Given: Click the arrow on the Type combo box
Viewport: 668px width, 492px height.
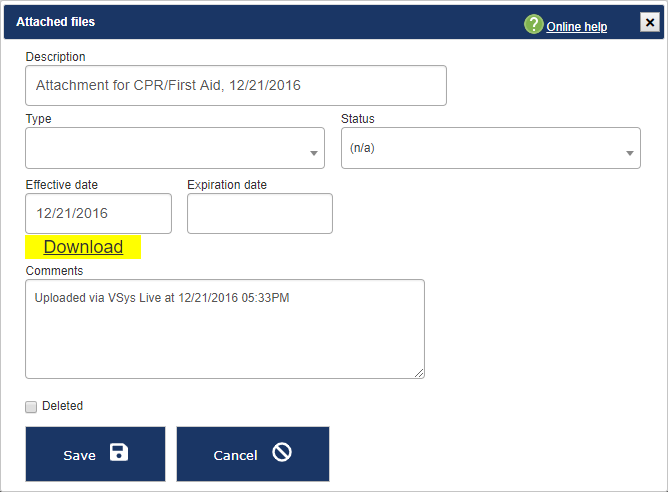Looking at the screenshot, I should (x=313, y=154).
